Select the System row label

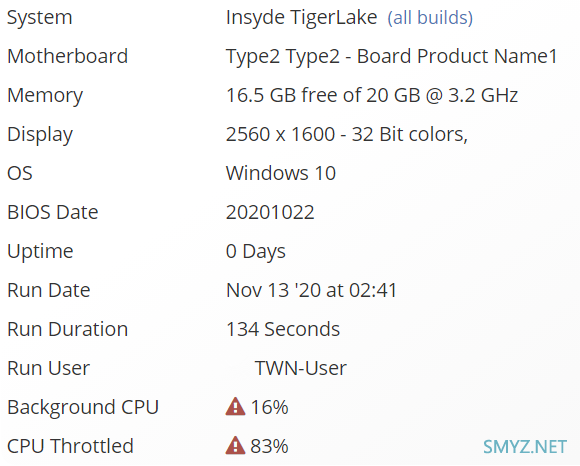click(x=40, y=18)
